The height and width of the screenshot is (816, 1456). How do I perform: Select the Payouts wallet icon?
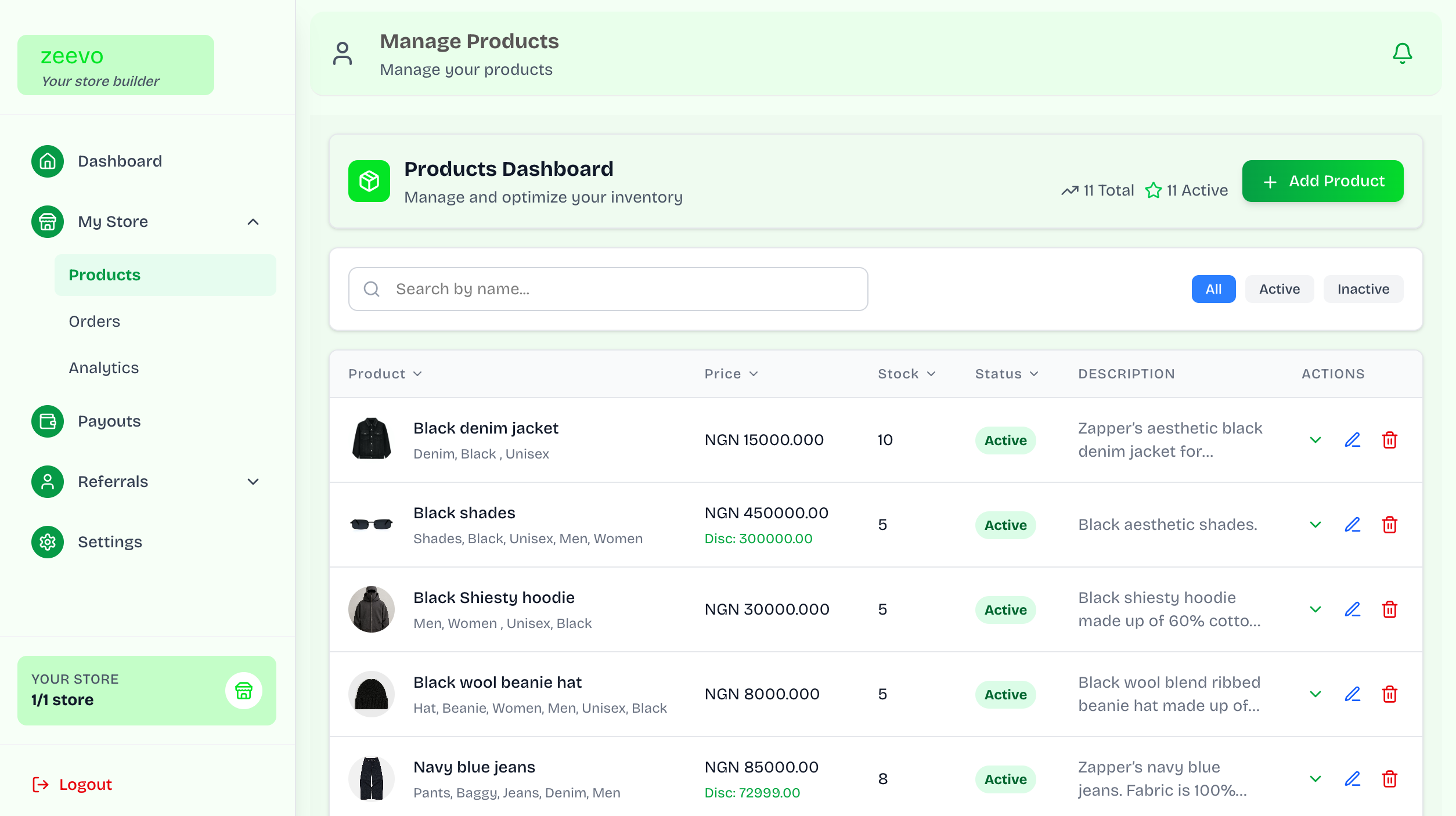pyautogui.click(x=47, y=421)
